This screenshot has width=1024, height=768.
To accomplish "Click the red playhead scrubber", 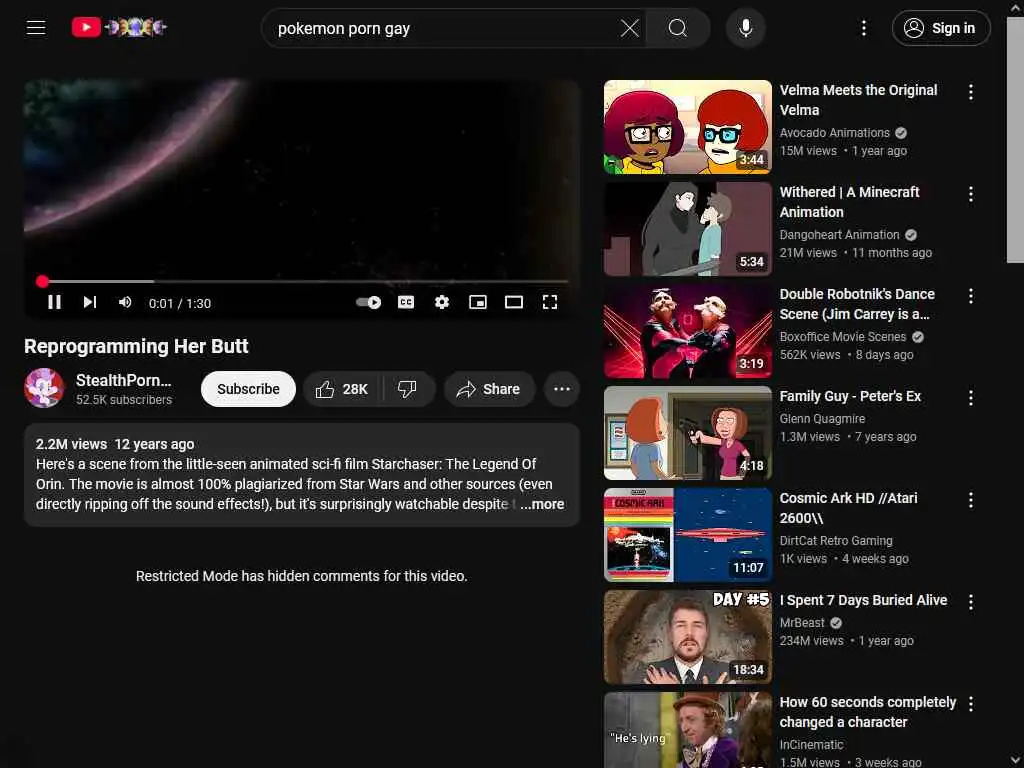I will [x=42, y=281].
